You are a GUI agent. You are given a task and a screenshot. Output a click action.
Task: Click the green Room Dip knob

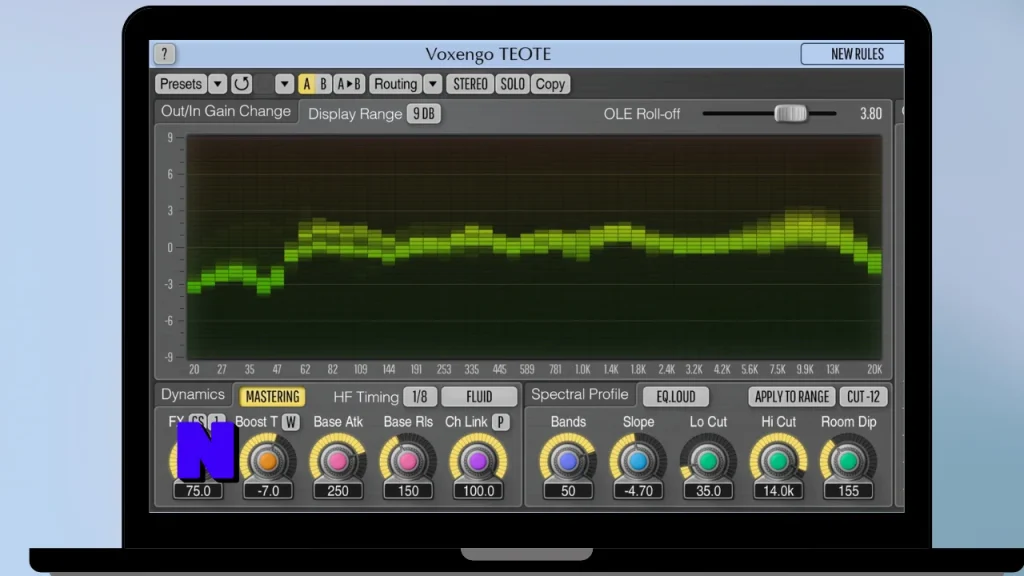coord(848,461)
